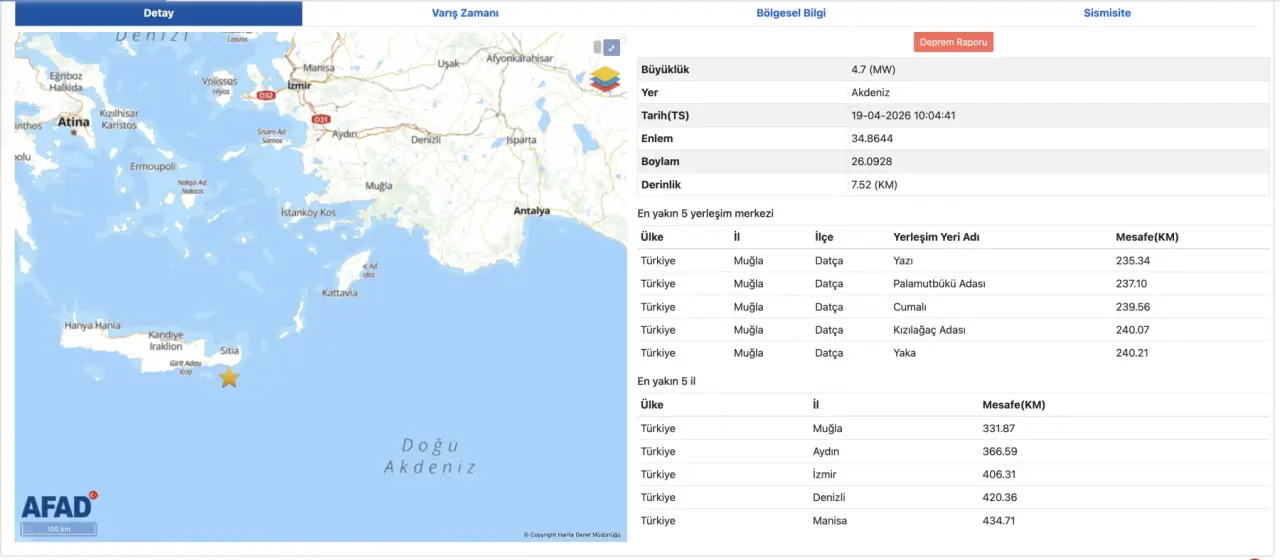Open the map layers stack icon
Image resolution: width=1280 pixels, height=560 pixels.
tap(604, 80)
